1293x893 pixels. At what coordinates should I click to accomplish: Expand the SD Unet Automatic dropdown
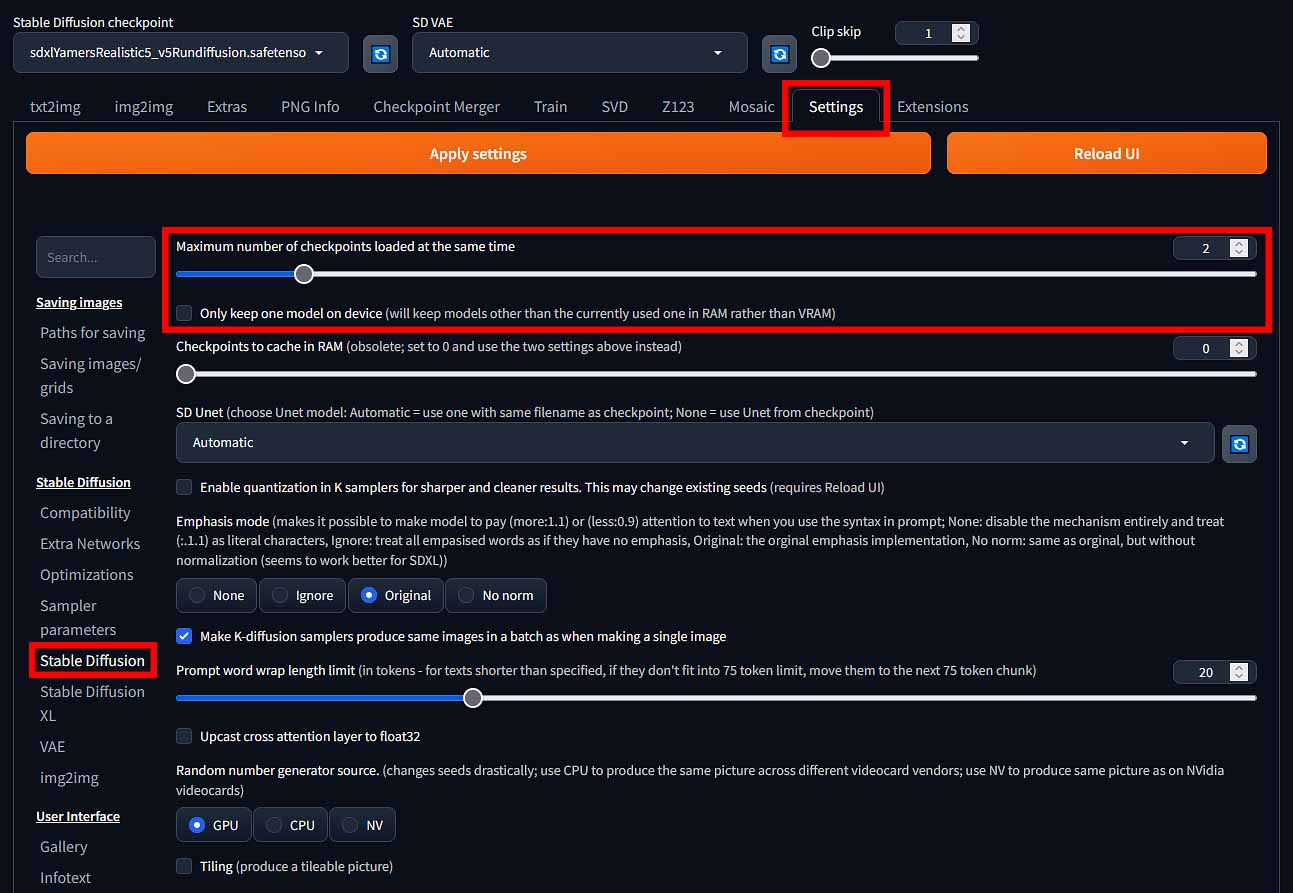tap(695, 443)
